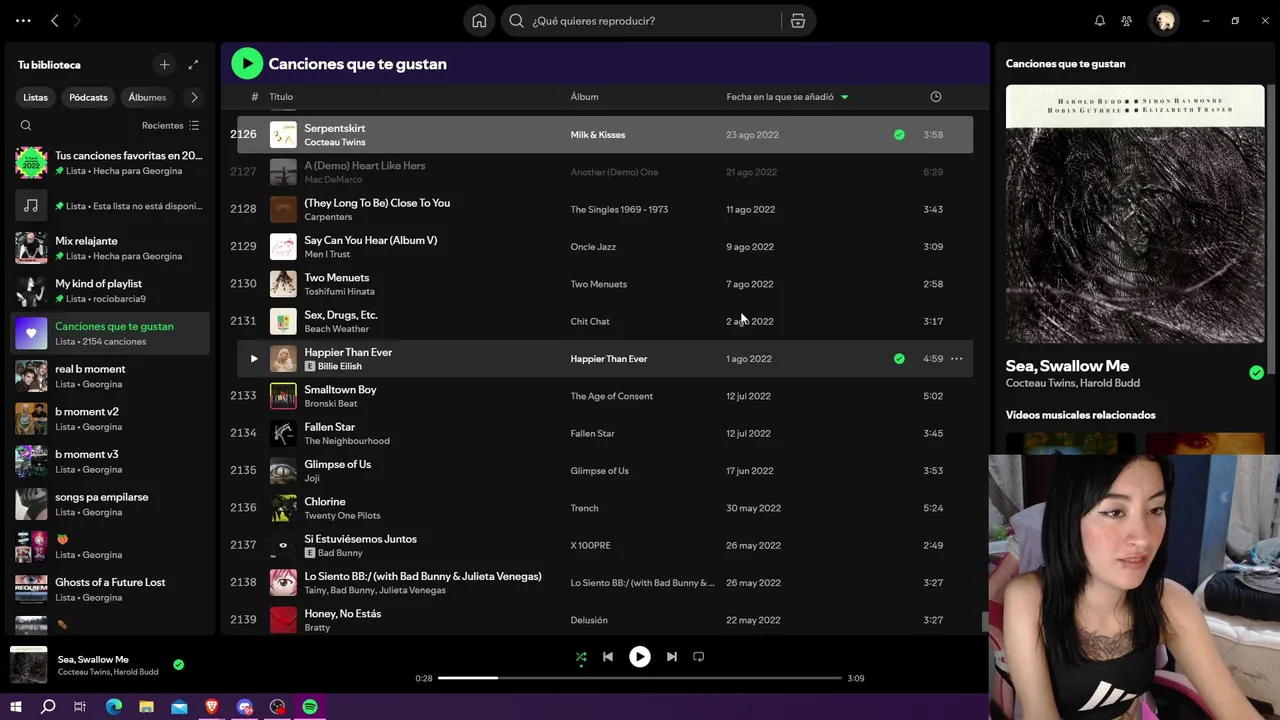Image resolution: width=1280 pixels, height=720 pixels.
Task: Toggle liked status of Sea, Swallow Me panel
Action: tap(1256, 373)
